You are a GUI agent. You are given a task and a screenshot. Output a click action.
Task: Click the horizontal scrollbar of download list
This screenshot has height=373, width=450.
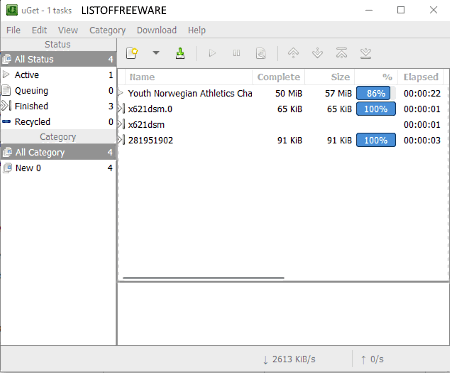(x=203, y=277)
